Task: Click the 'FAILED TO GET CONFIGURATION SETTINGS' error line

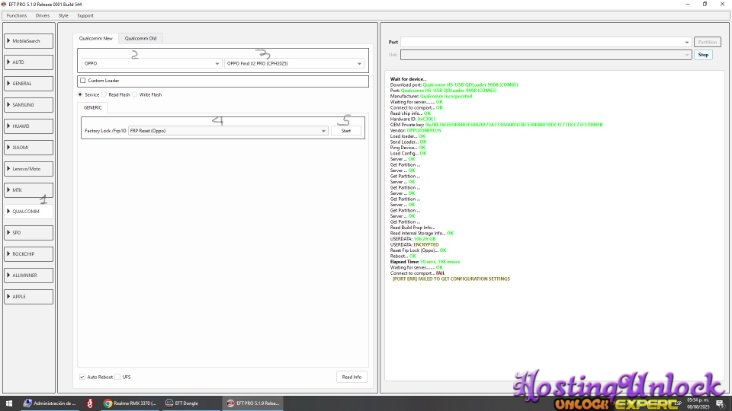Action: coord(451,279)
